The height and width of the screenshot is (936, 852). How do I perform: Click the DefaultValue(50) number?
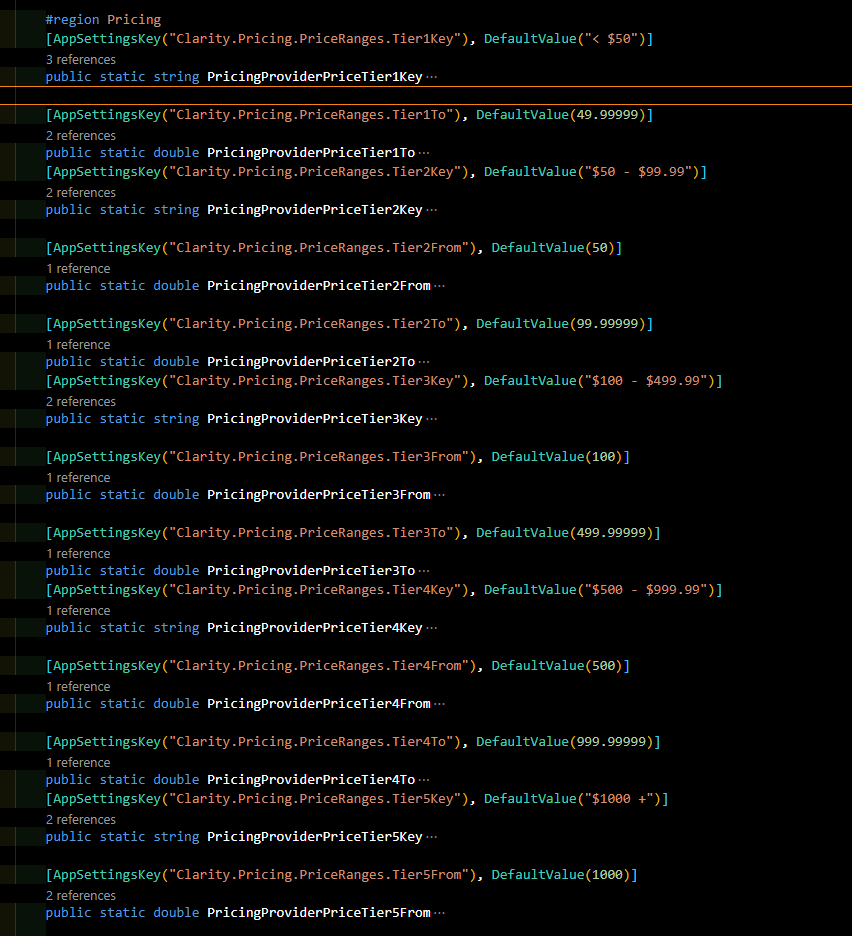[599, 248]
